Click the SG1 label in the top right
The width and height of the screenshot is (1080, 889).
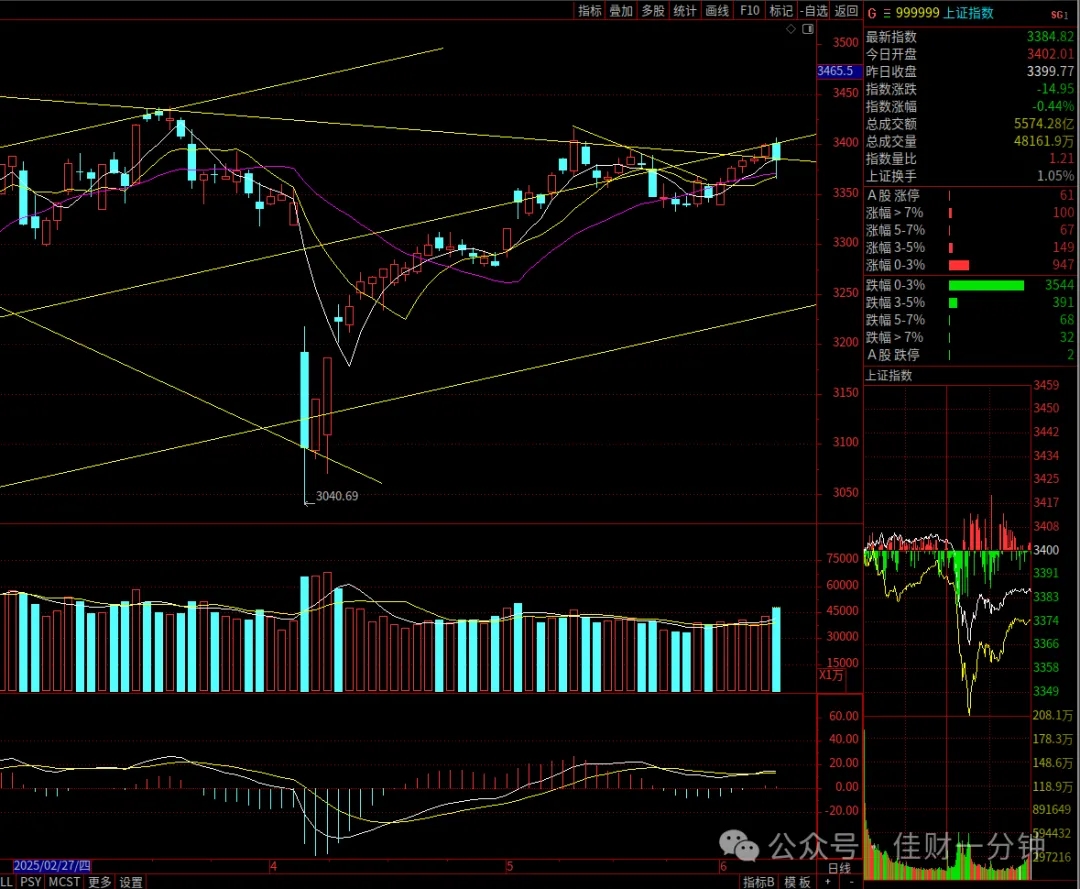tap(1059, 15)
